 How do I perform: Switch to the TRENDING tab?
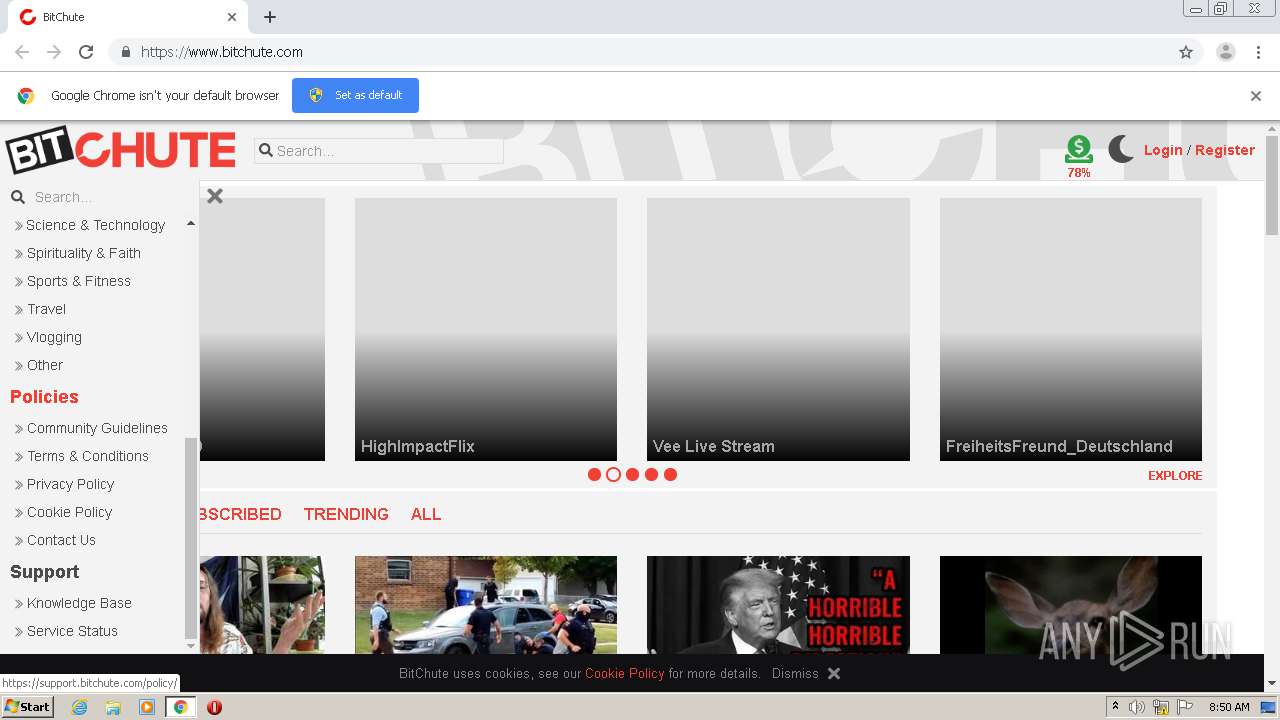point(346,514)
